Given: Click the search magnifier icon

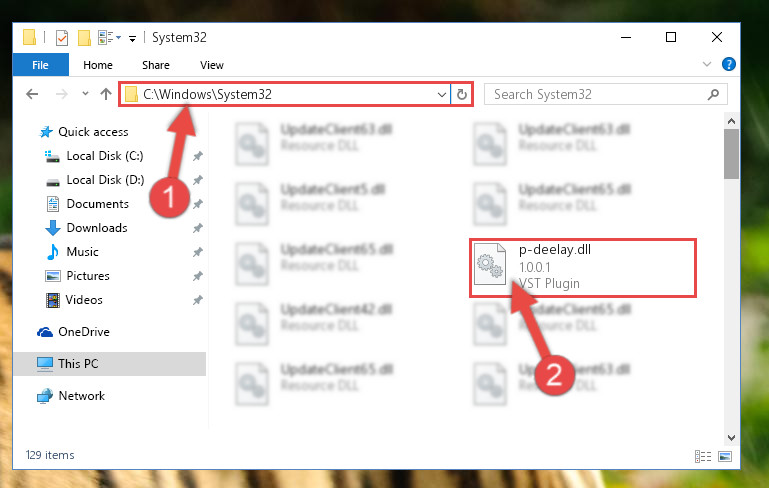Looking at the screenshot, I should pyautogui.click(x=713, y=94).
